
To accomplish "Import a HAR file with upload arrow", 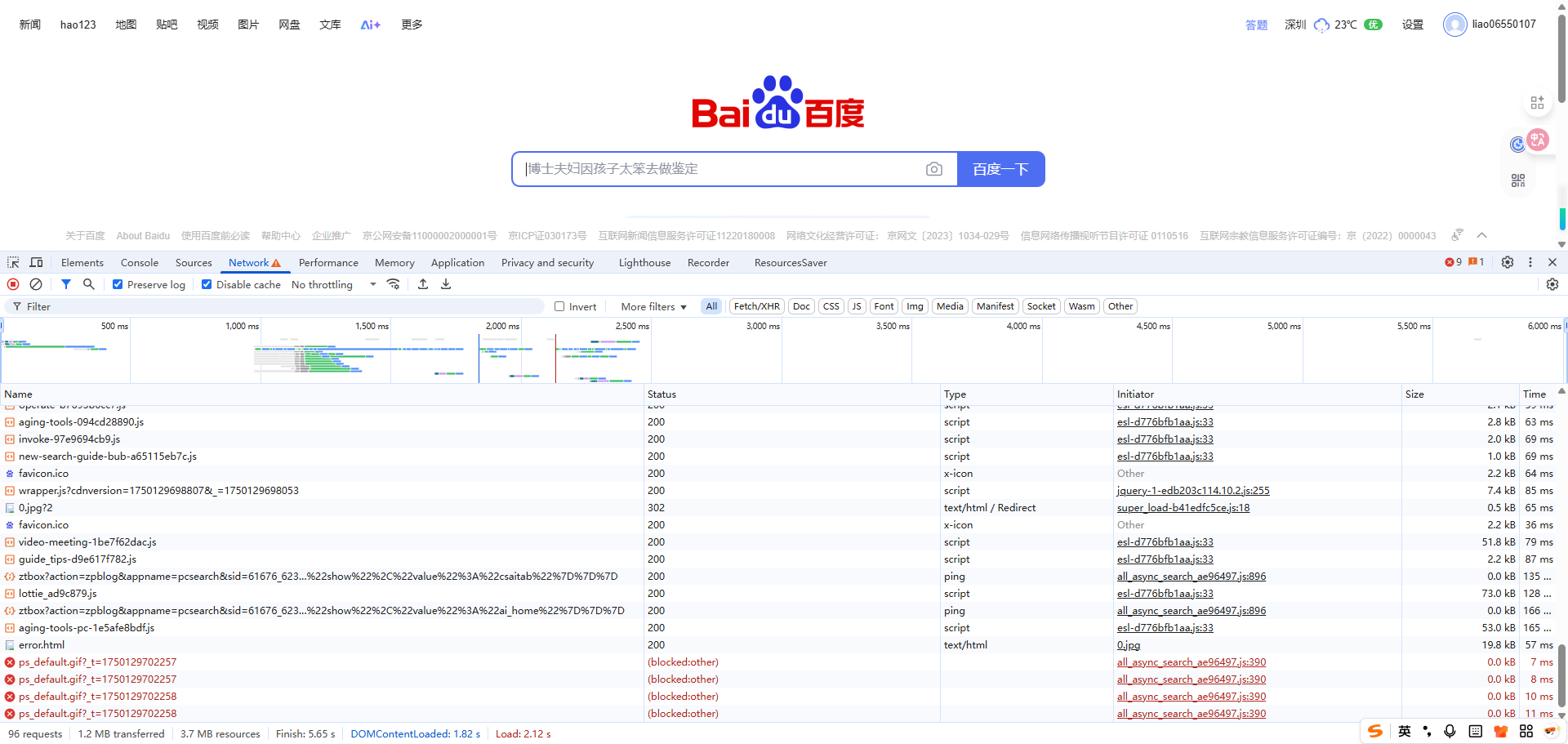I will [423, 284].
